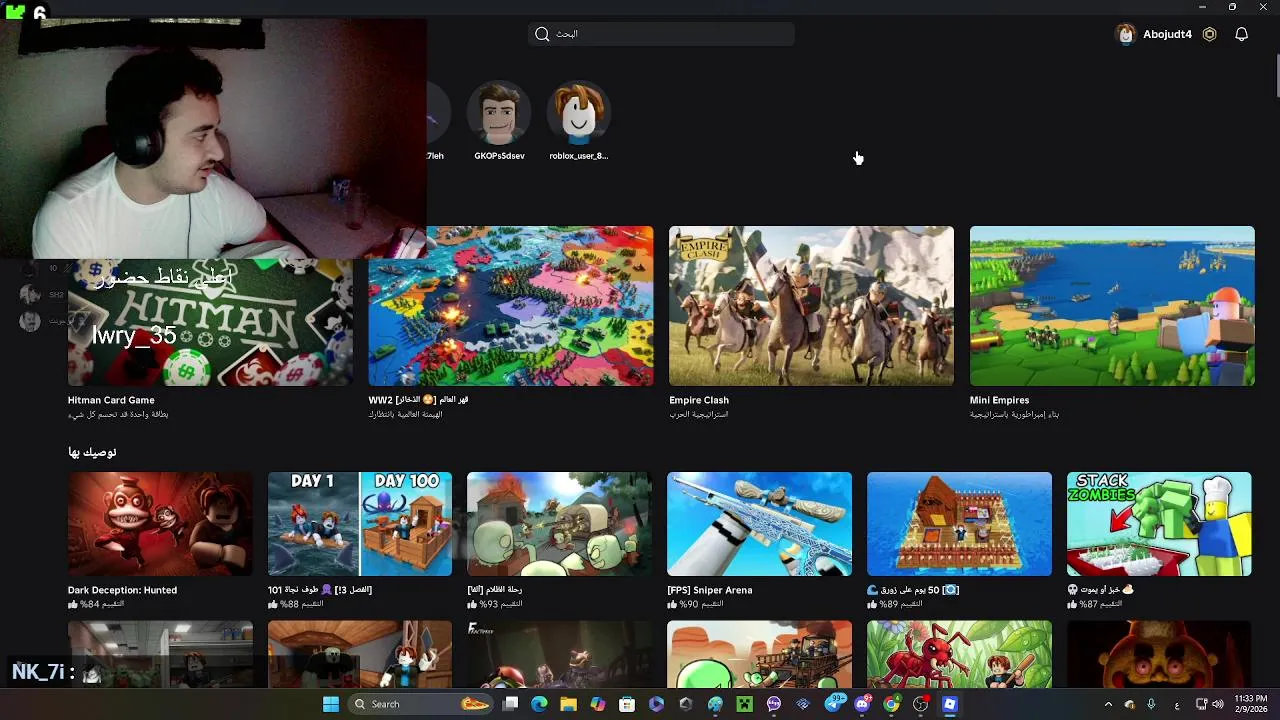Click the search magnifier icon in Roblox
This screenshot has width=1280, height=720.
[x=542, y=34]
